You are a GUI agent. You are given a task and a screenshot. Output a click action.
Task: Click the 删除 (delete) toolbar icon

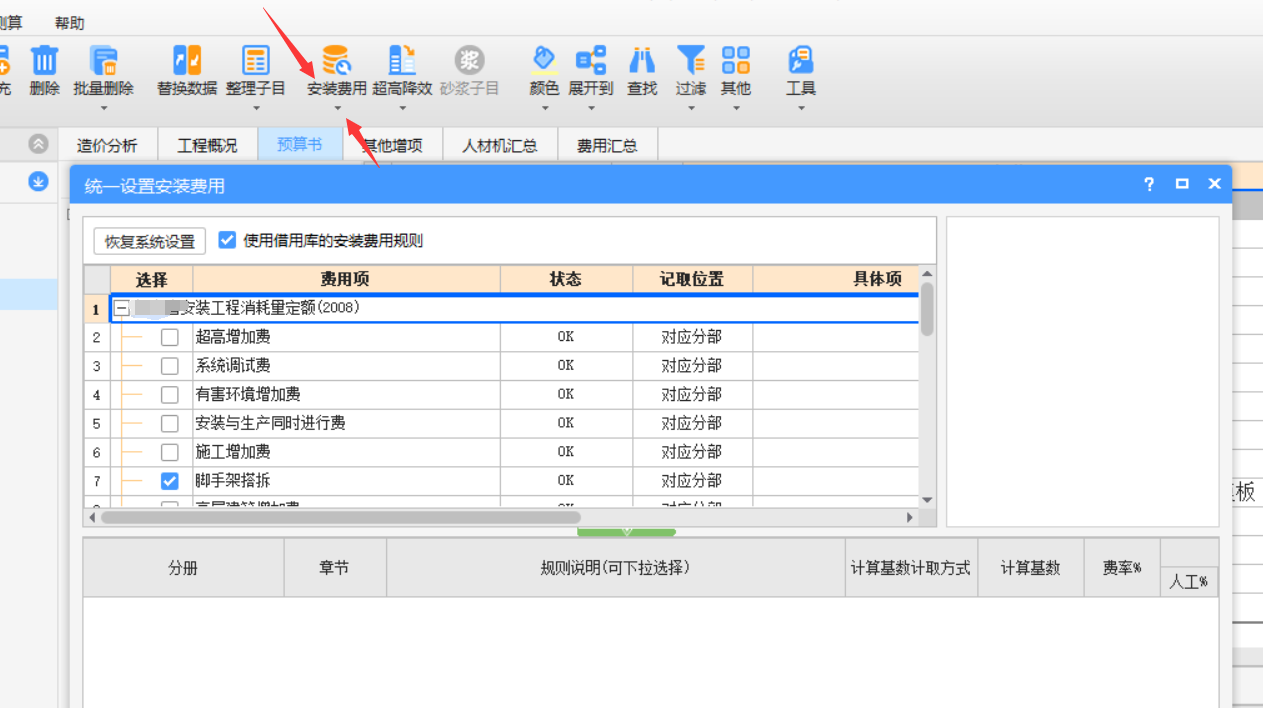pos(45,60)
